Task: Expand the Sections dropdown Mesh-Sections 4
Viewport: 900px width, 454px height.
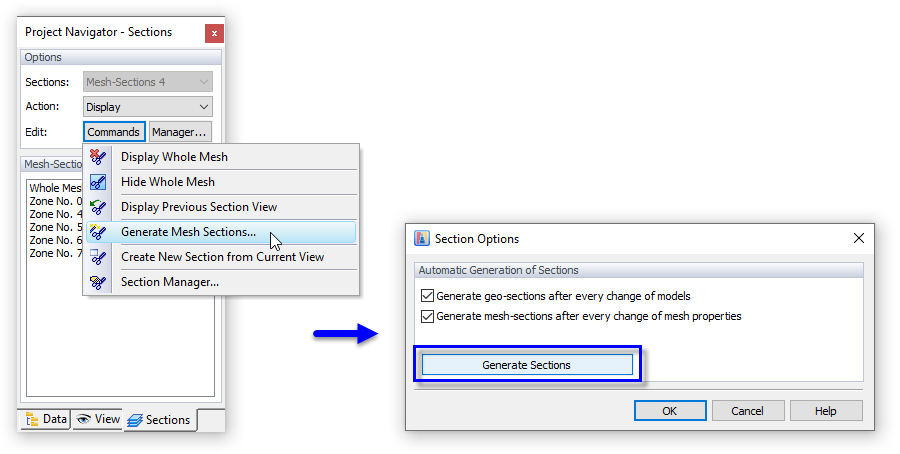Action: tap(148, 82)
